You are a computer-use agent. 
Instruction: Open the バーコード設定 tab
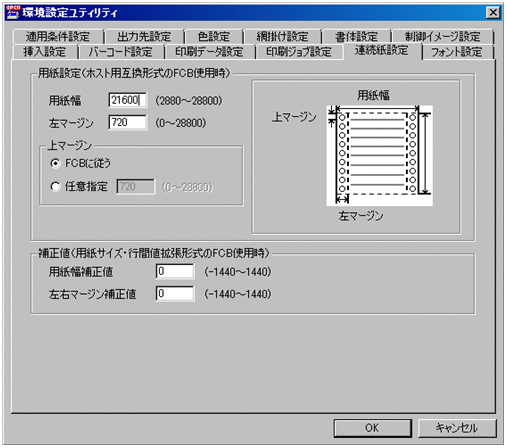tap(121, 52)
